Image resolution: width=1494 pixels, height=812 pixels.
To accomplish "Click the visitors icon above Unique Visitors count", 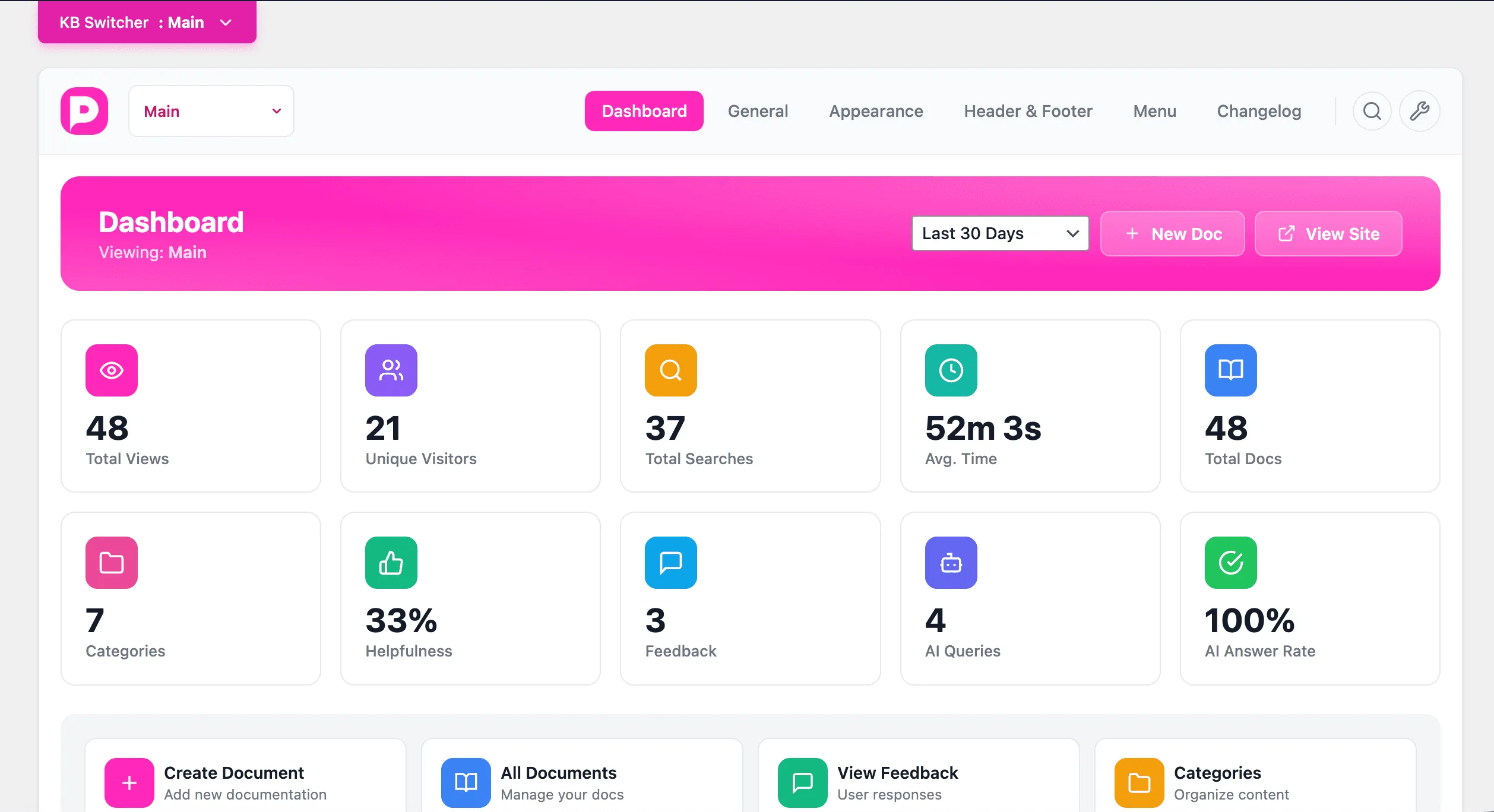I will pos(391,370).
